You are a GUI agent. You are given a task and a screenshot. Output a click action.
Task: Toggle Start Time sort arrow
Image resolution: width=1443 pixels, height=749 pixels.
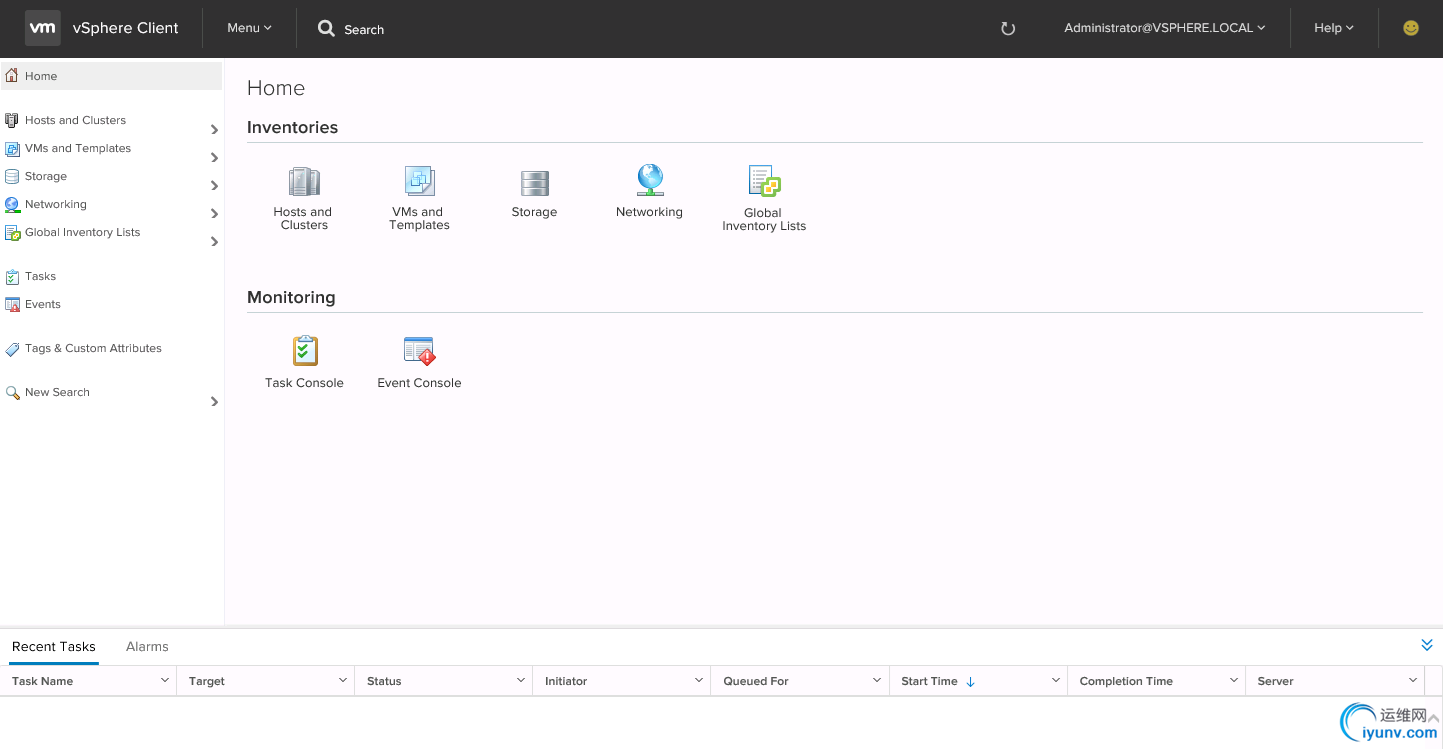click(x=970, y=681)
